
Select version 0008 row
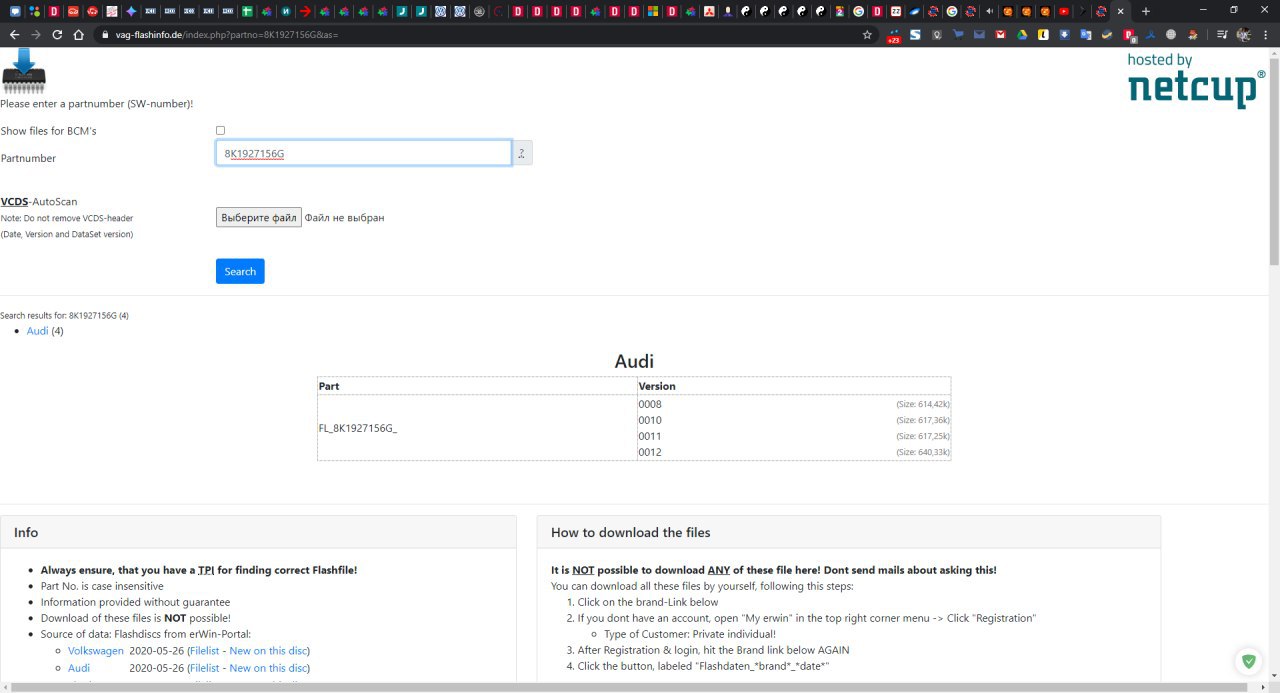coord(794,404)
